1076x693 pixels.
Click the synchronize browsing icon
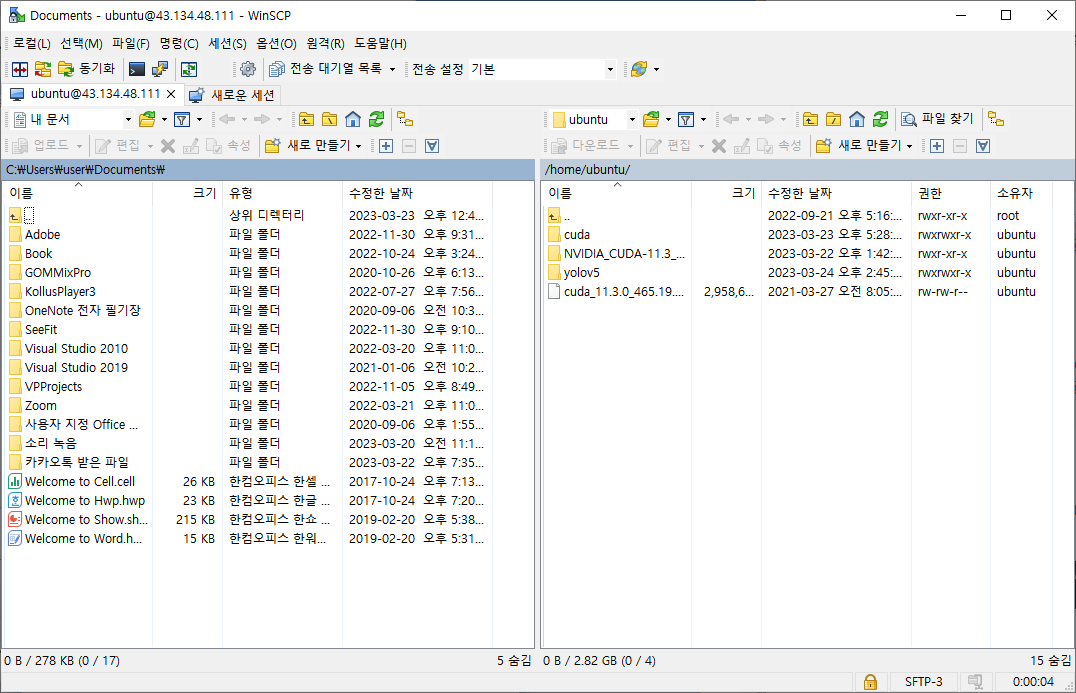coord(189,69)
